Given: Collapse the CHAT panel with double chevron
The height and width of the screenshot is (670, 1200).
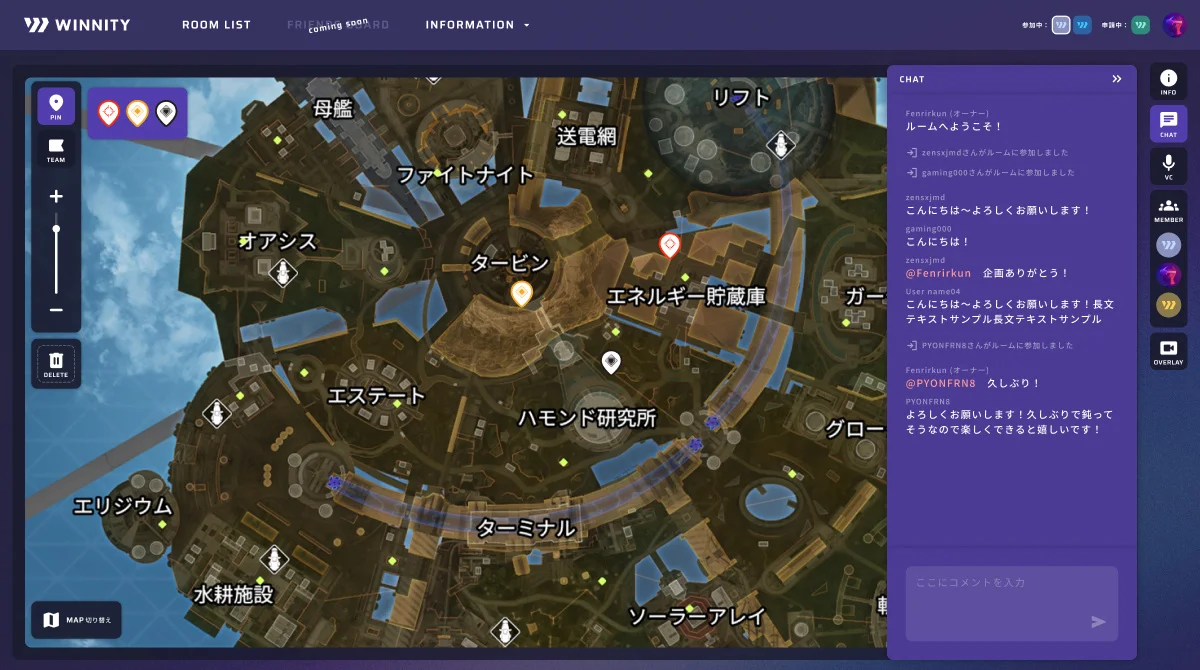Looking at the screenshot, I should point(1117,79).
